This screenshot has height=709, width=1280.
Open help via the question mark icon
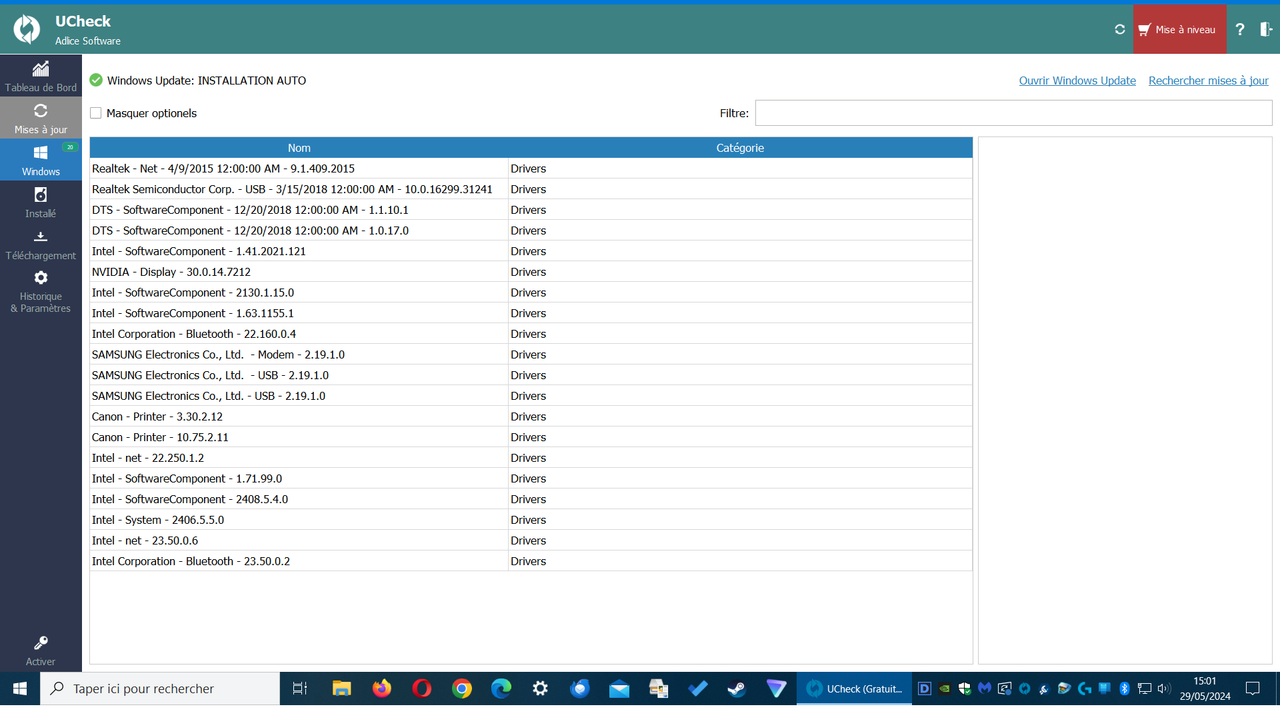tap(1240, 30)
